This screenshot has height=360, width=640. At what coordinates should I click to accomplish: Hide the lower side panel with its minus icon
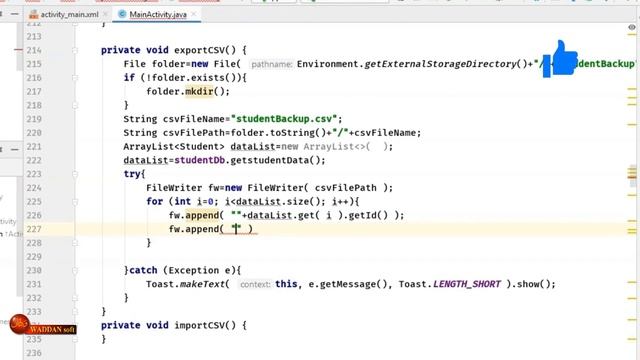(15, 149)
